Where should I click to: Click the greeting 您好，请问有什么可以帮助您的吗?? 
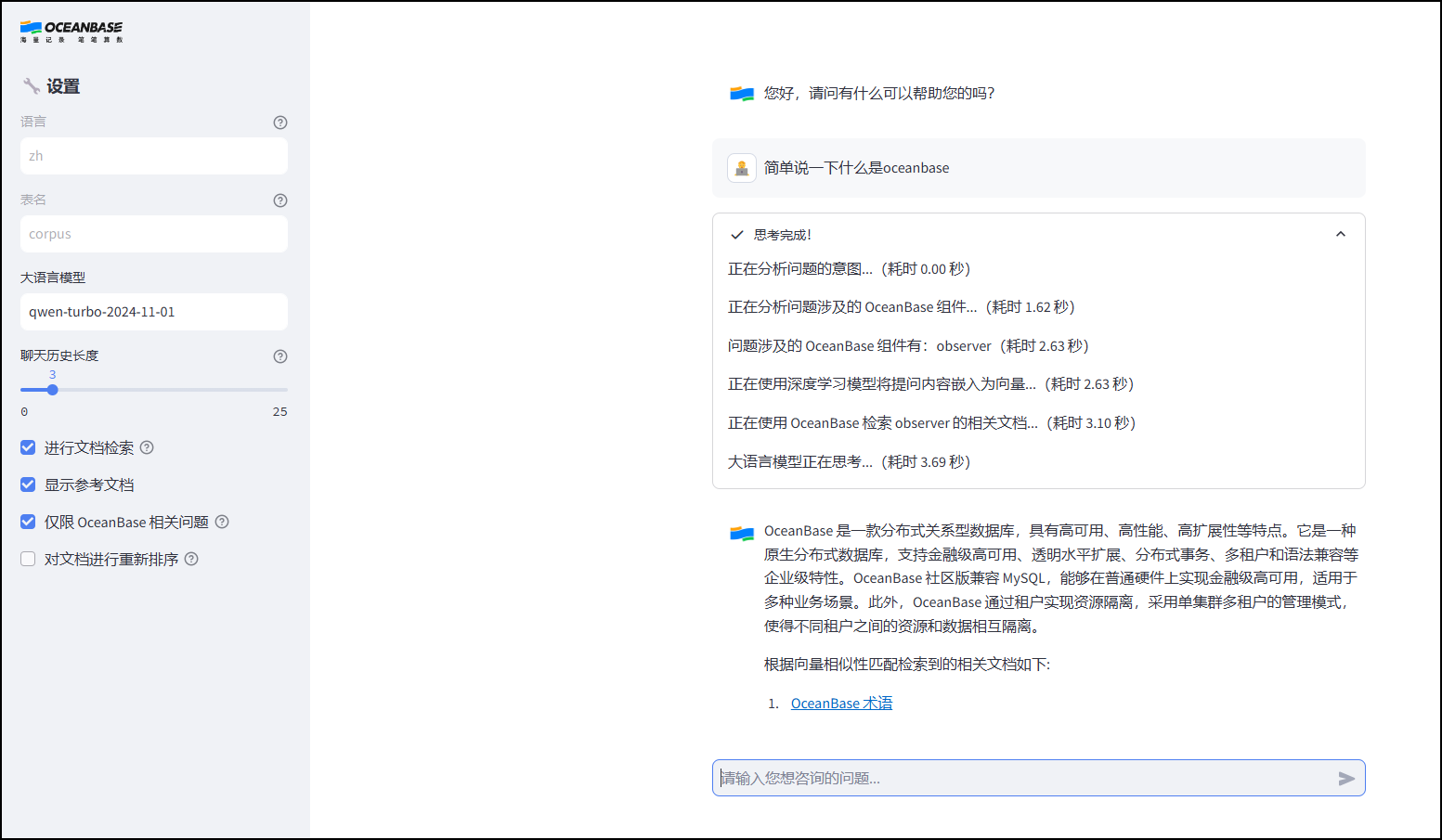(879, 94)
